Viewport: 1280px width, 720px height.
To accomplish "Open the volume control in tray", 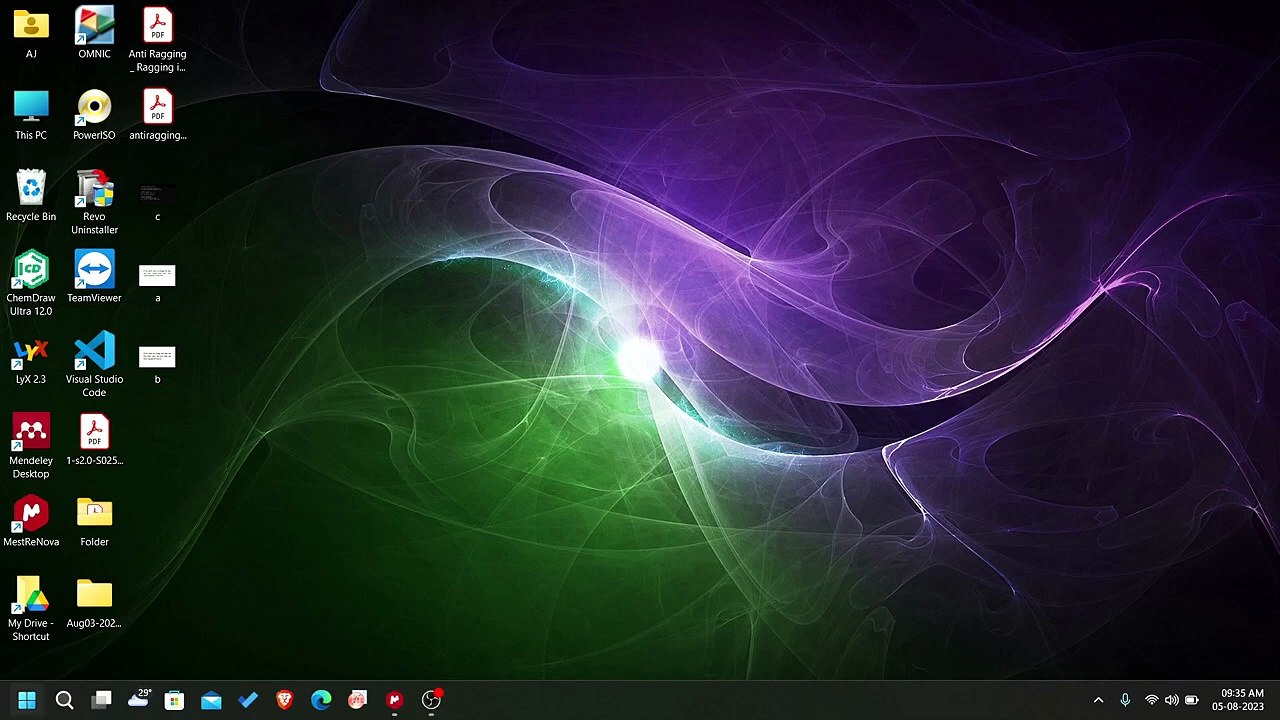I will [1171, 700].
